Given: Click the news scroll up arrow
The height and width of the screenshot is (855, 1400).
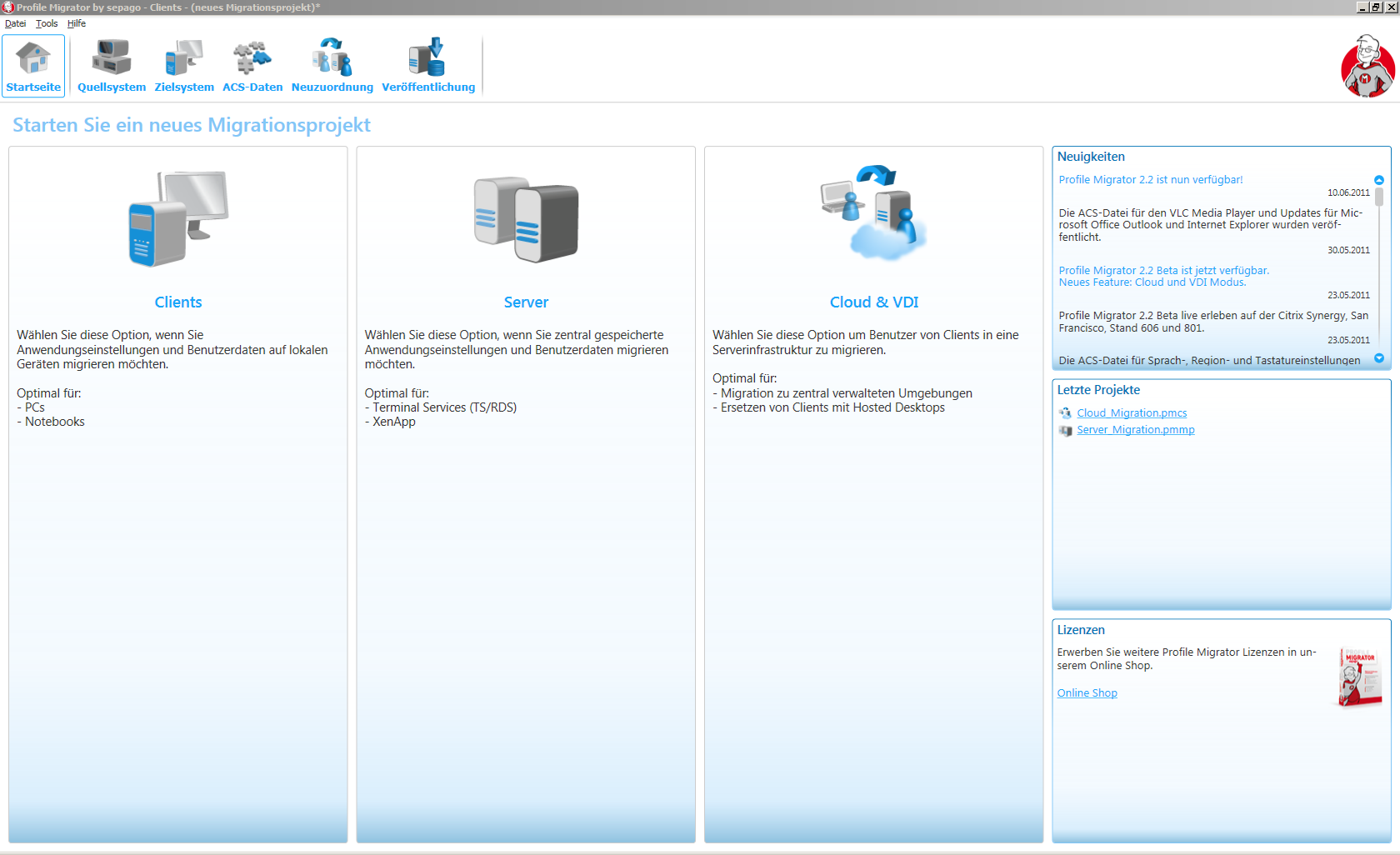Looking at the screenshot, I should [1379, 180].
